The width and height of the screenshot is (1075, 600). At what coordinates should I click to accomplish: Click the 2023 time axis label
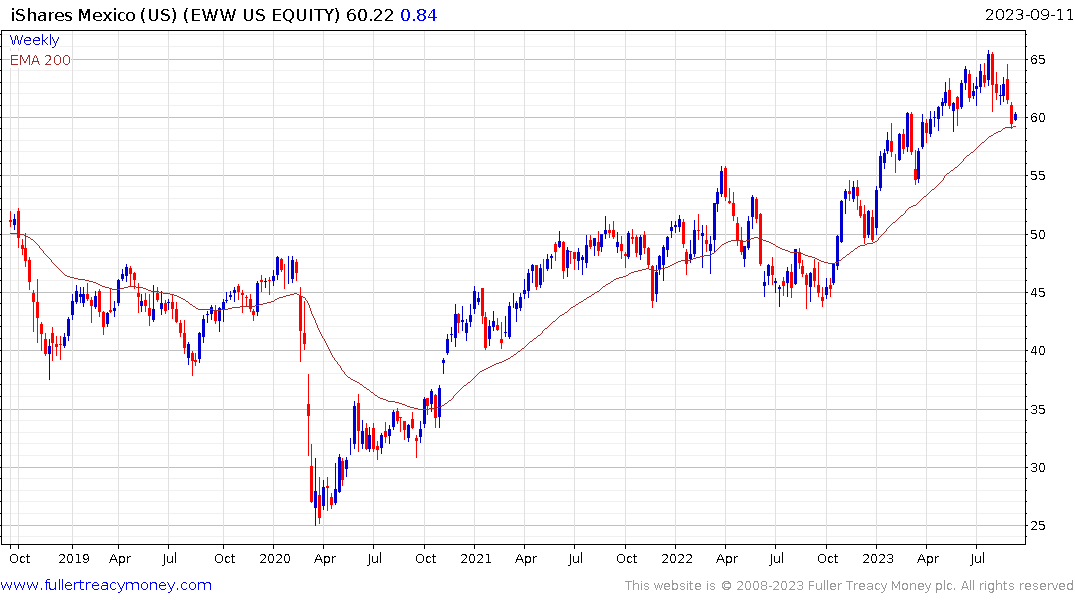pyautogui.click(x=878, y=558)
